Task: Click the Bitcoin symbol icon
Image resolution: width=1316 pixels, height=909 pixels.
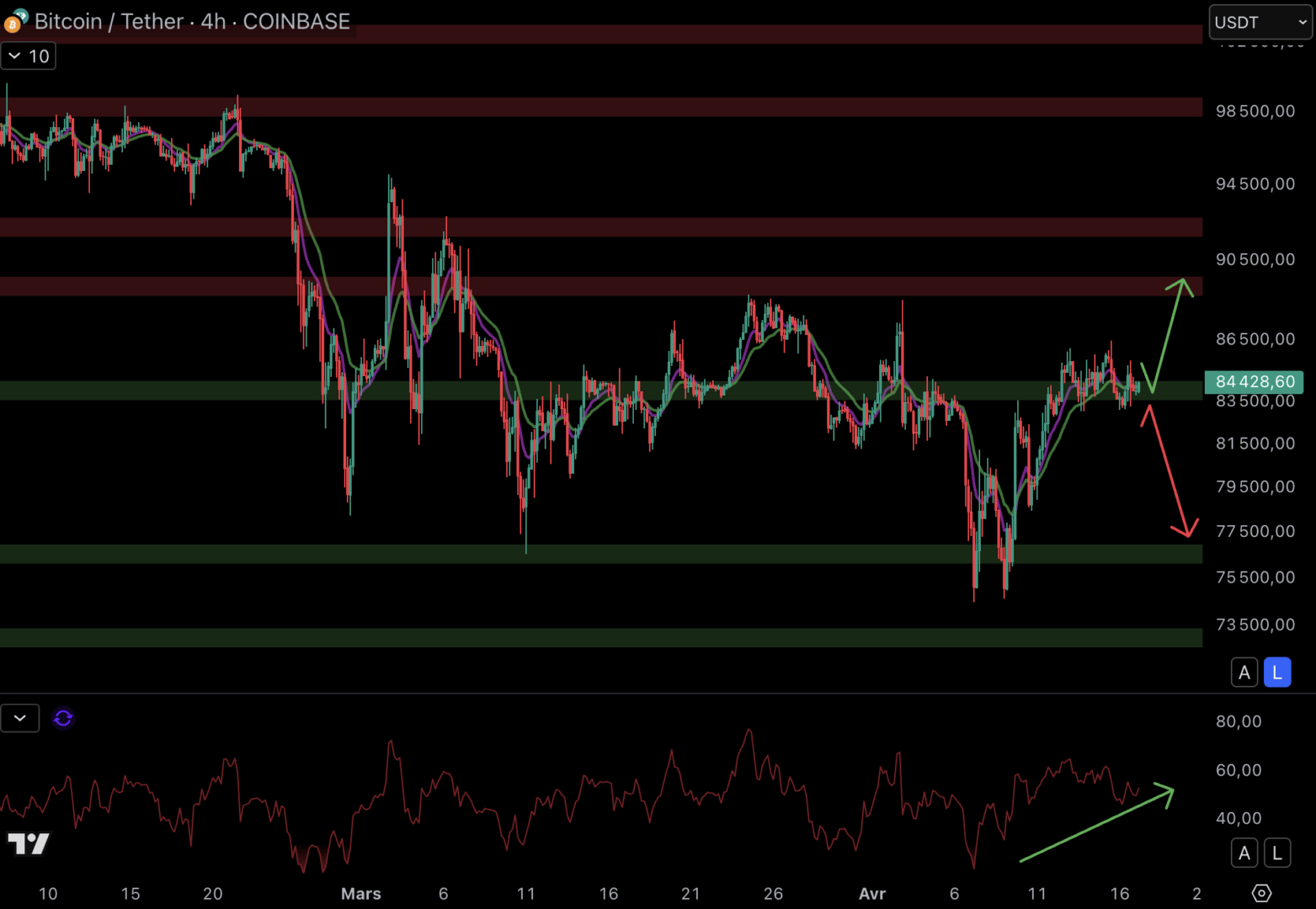Action: click(15, 21)
